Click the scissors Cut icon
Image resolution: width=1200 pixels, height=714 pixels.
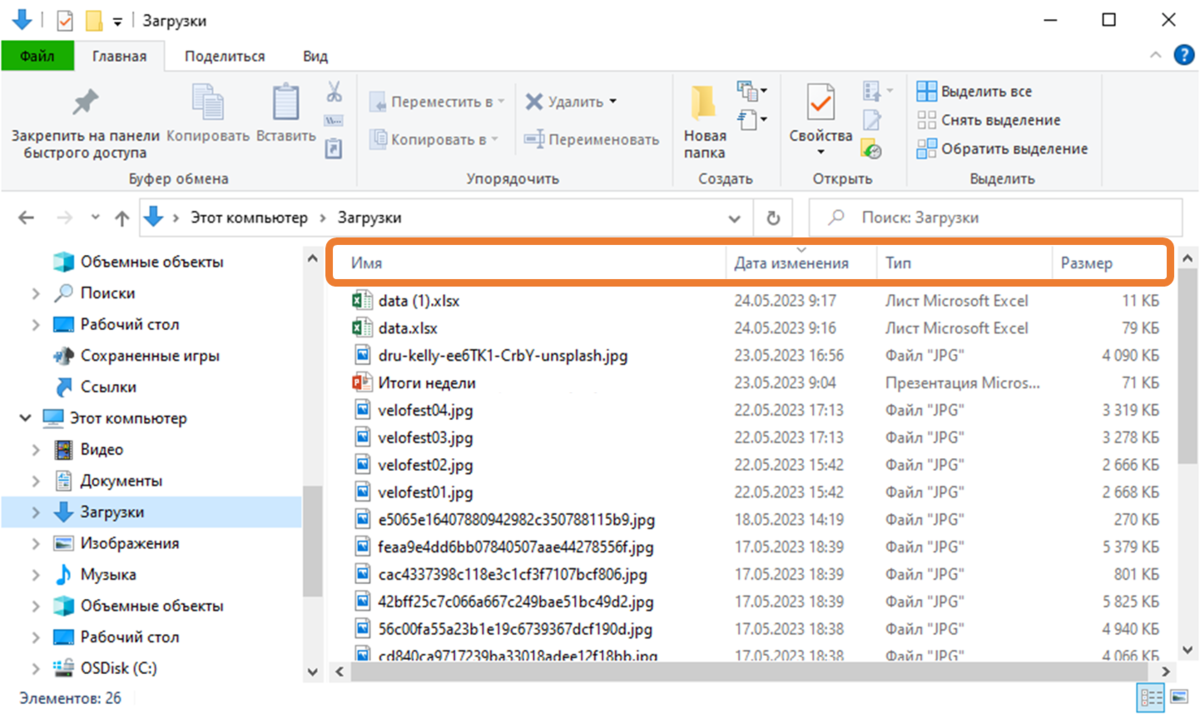point(334,93)
